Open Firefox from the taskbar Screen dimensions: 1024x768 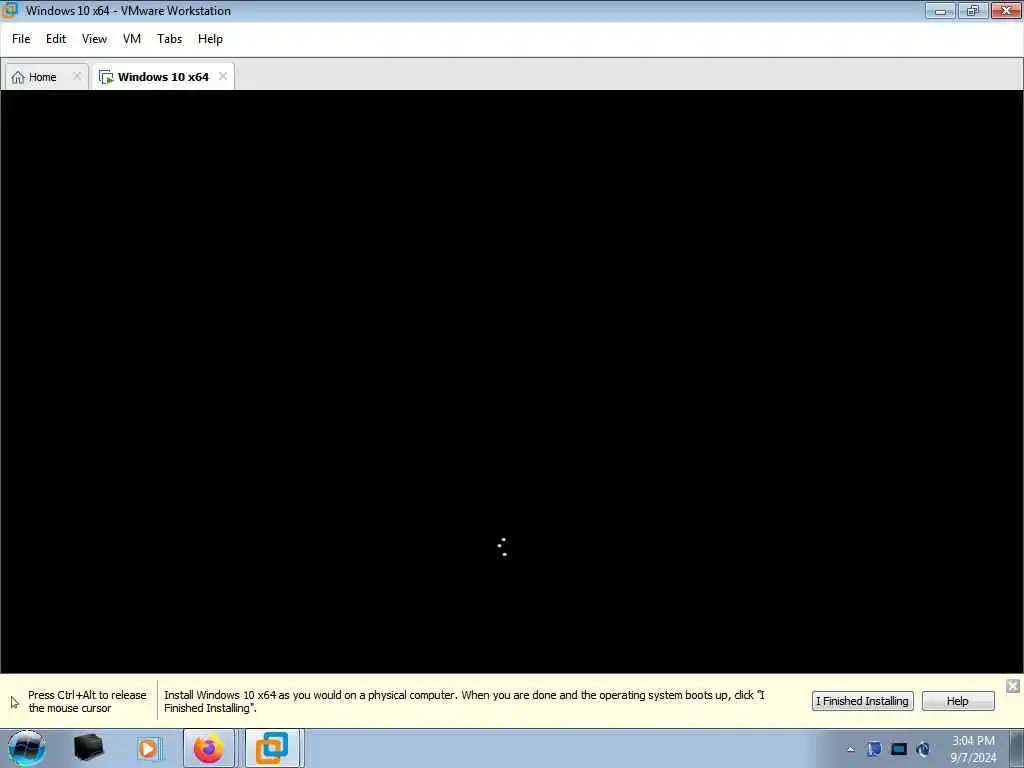pyautogui.click(x=208, y=748)
